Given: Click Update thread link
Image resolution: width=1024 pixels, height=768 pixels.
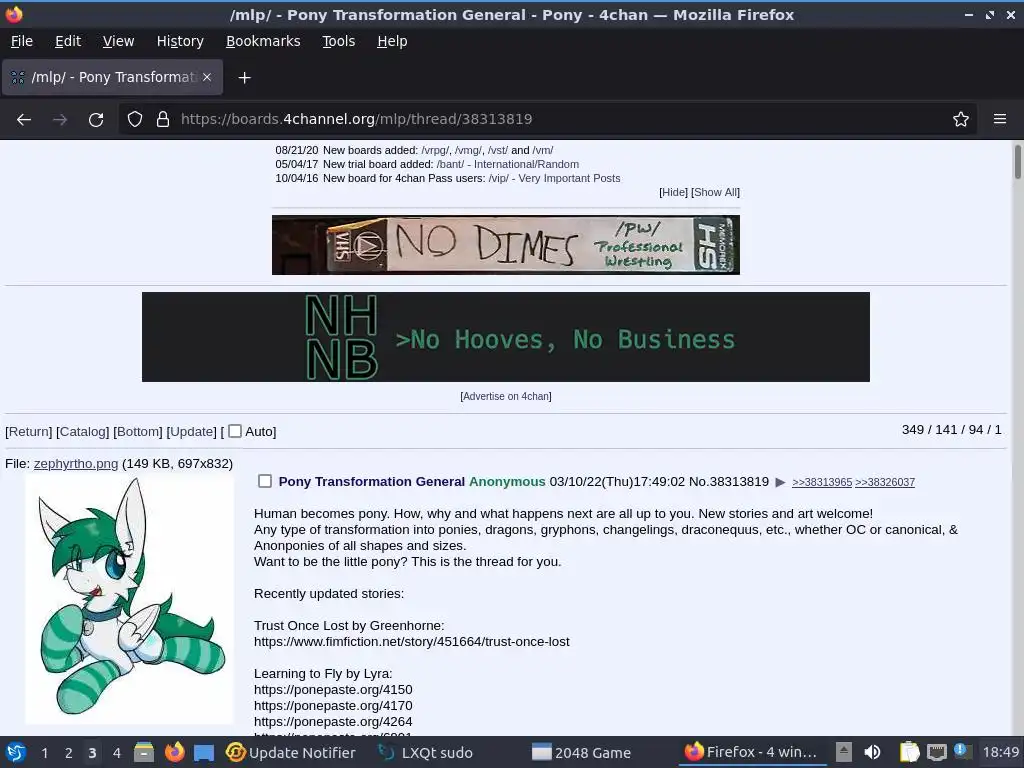Looking at the screenshot, I should click(x=191, y=432).
